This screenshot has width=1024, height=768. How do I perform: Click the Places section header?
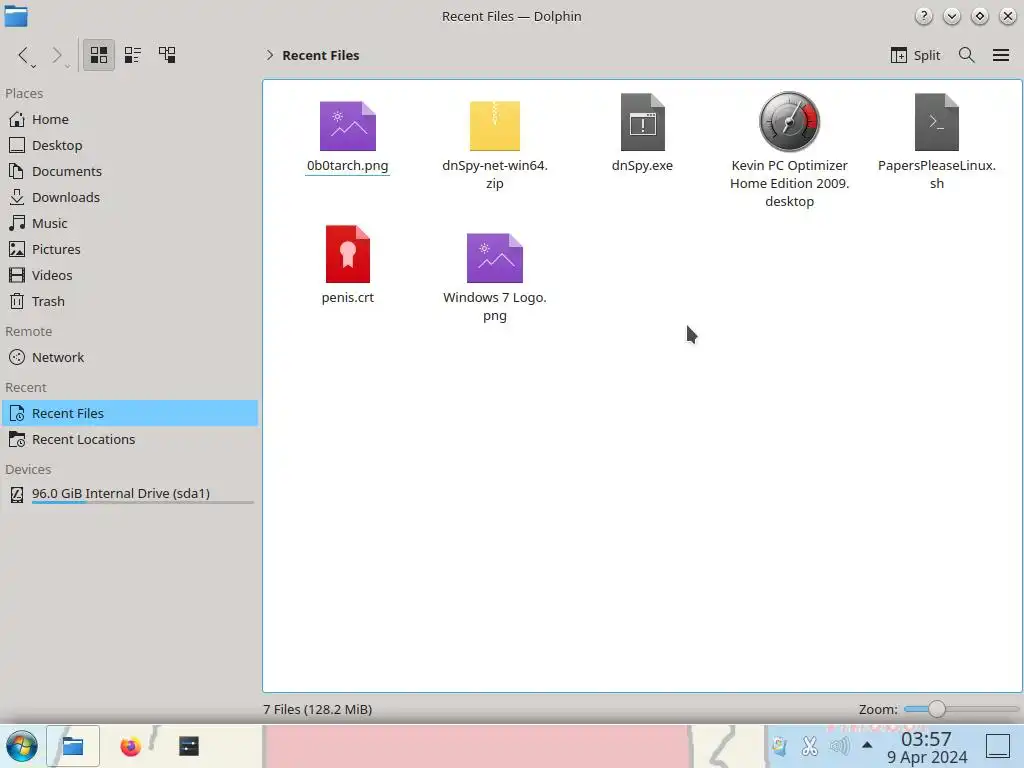pos(24,93)
